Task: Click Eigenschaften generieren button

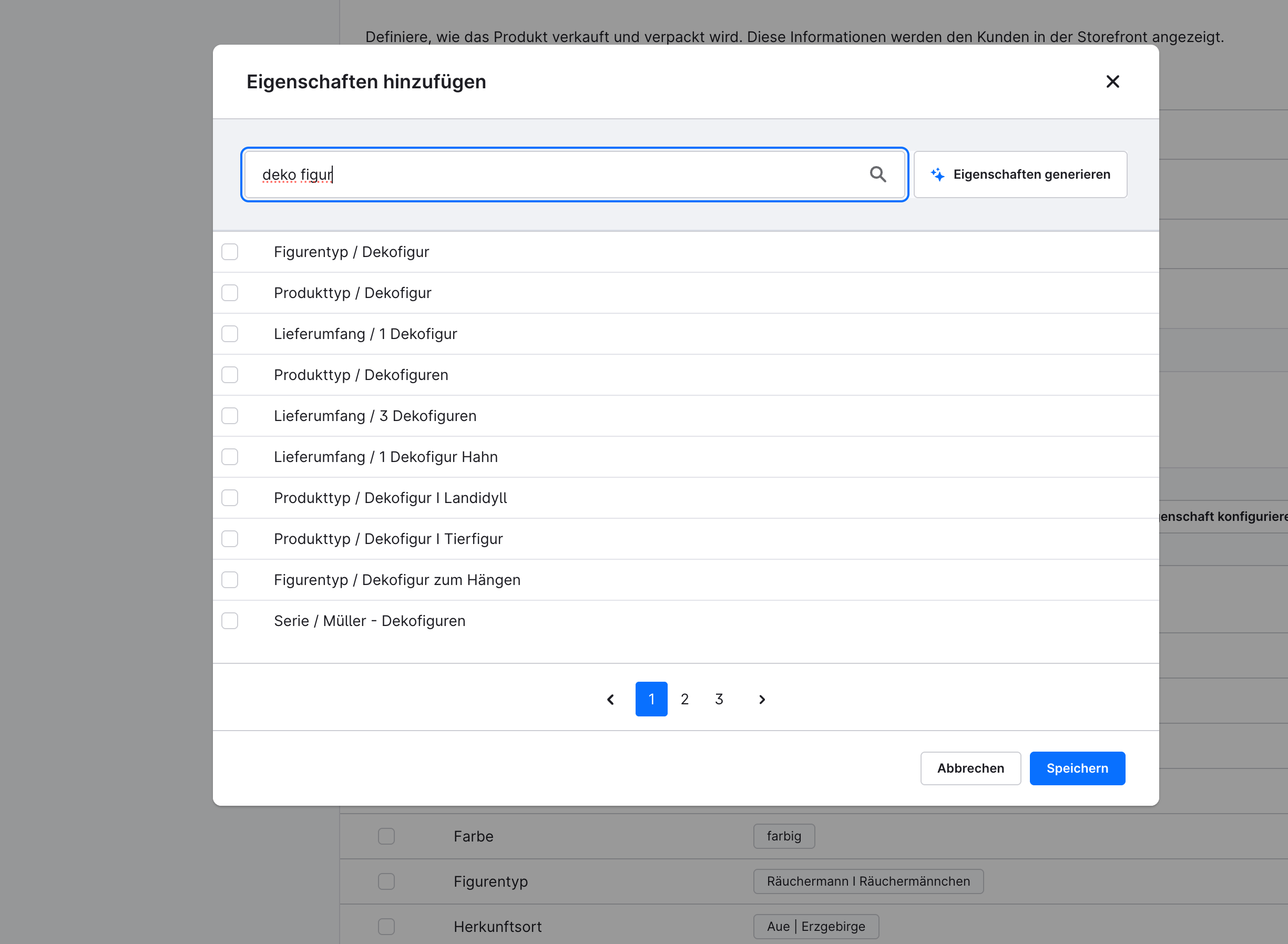Action: 1020,175
